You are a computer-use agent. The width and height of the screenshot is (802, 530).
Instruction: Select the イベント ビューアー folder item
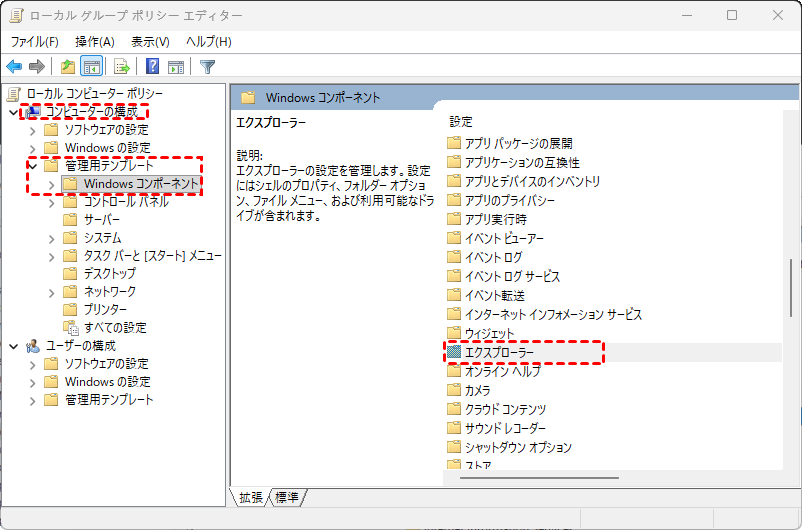[x=504, y=238]
